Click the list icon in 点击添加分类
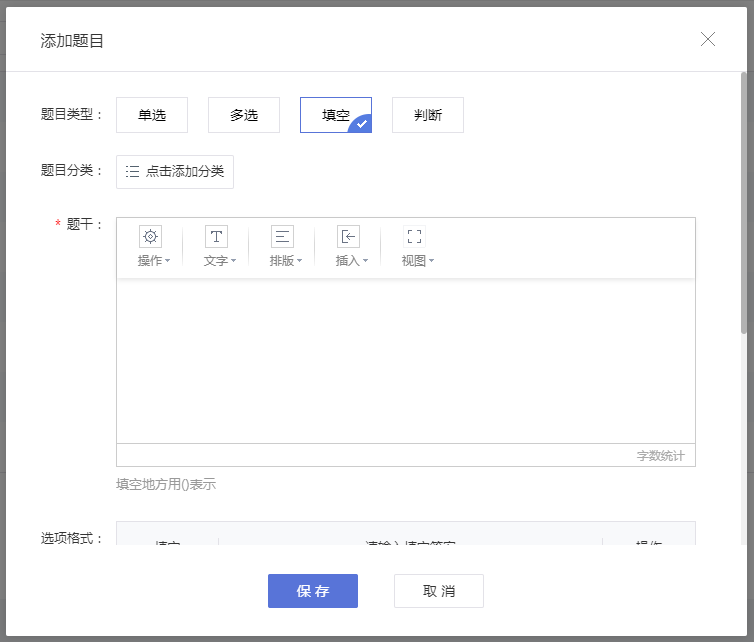 132,172
